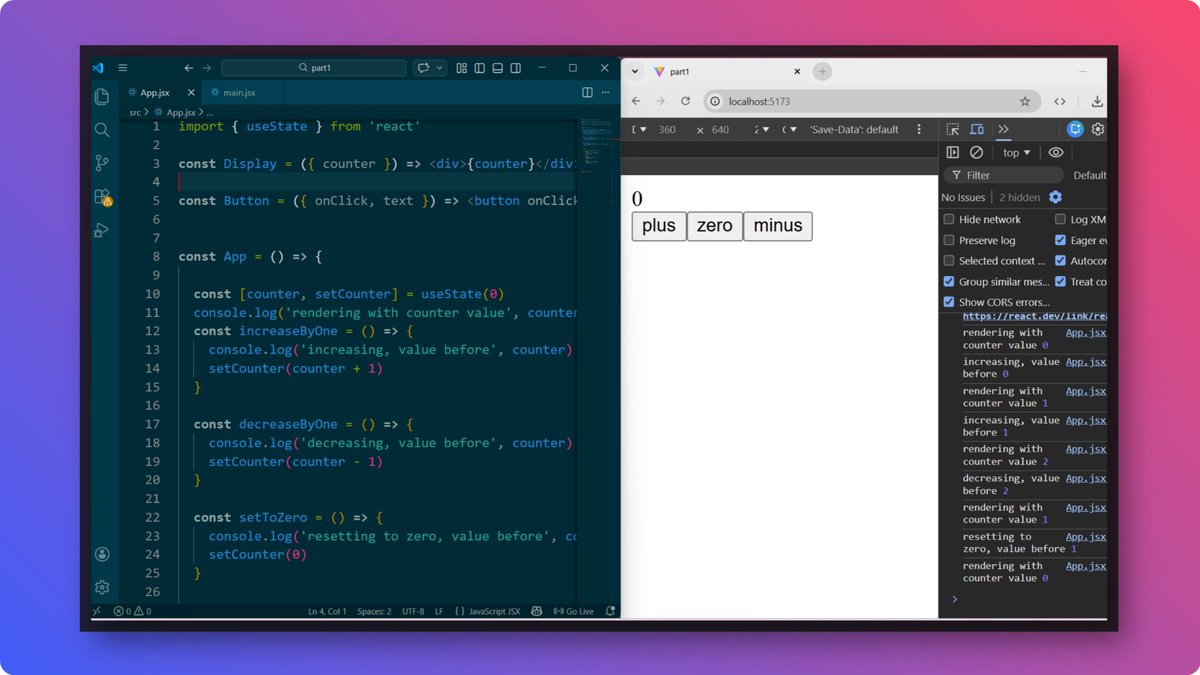
Task: Open the Copilot chat icon in title bar
Action: [x=423, y=68]
